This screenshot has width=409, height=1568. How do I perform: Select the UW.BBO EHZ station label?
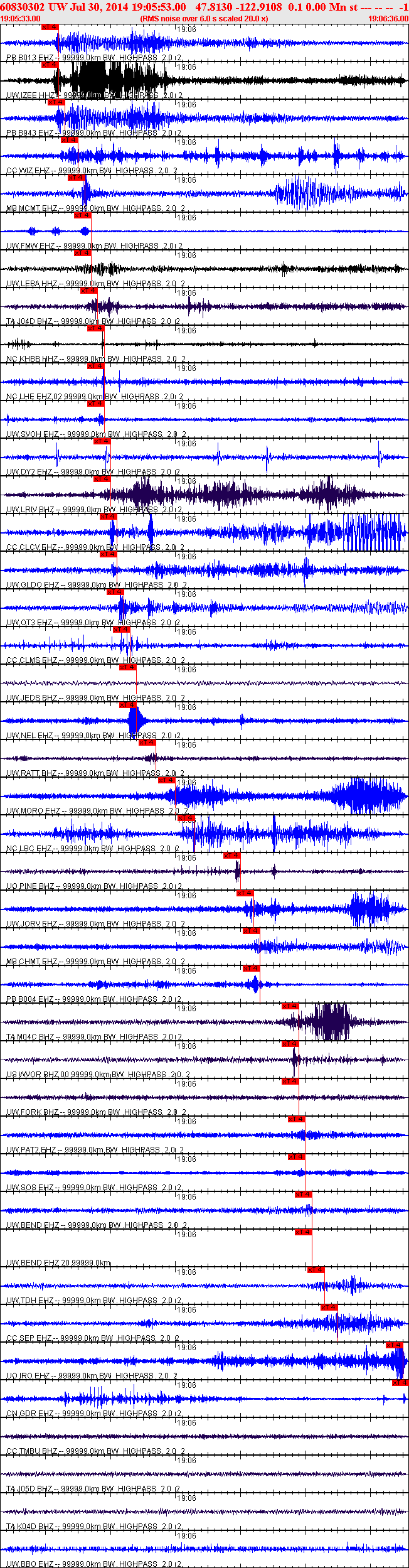(29, 1564)
